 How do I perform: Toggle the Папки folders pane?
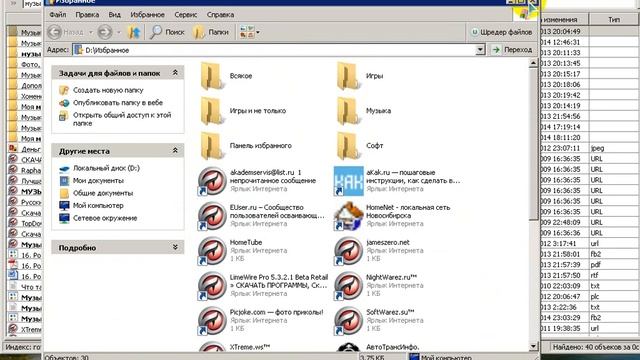pos(211,32)
